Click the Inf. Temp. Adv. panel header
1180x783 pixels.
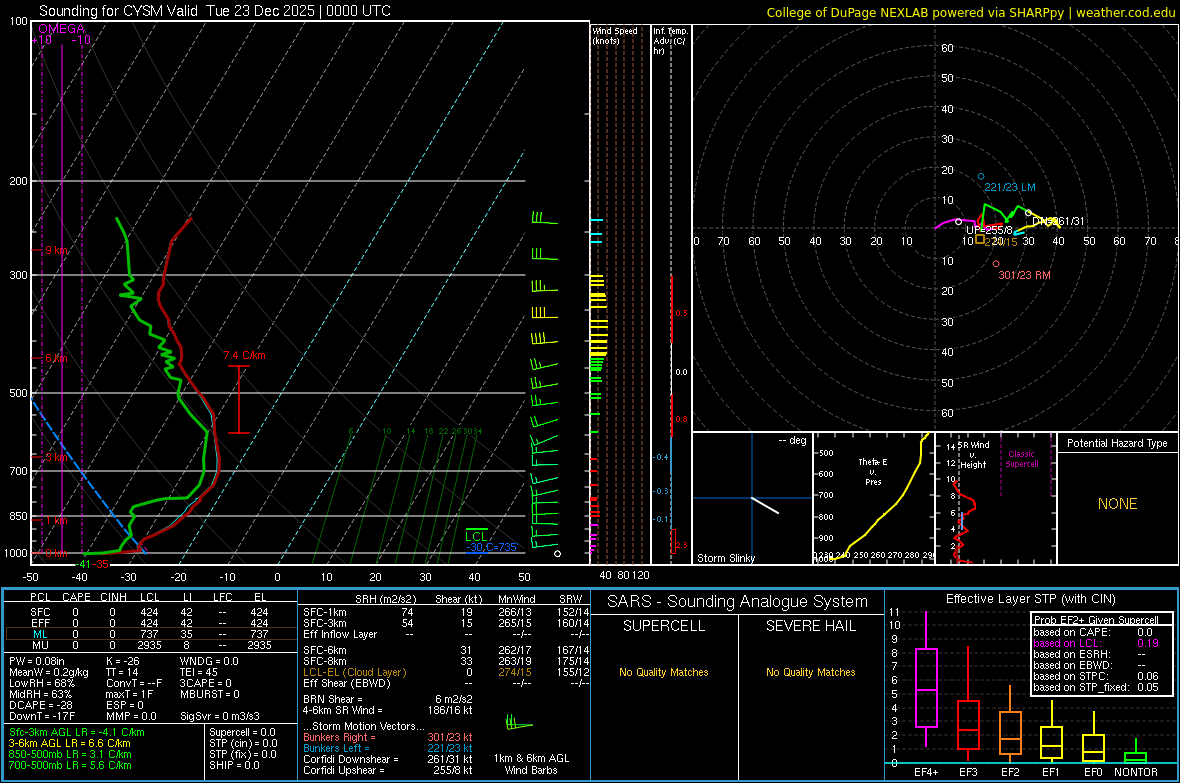tap(670, 41)
